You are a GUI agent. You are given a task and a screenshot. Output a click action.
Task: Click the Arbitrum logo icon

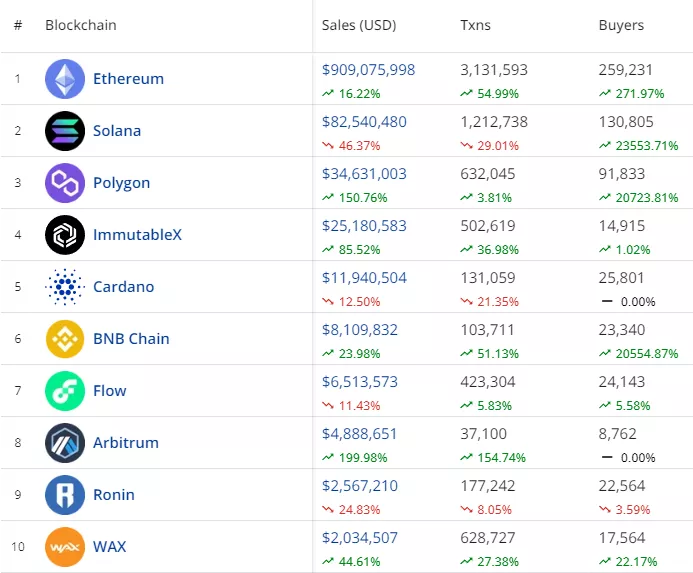tap(65, 443)
